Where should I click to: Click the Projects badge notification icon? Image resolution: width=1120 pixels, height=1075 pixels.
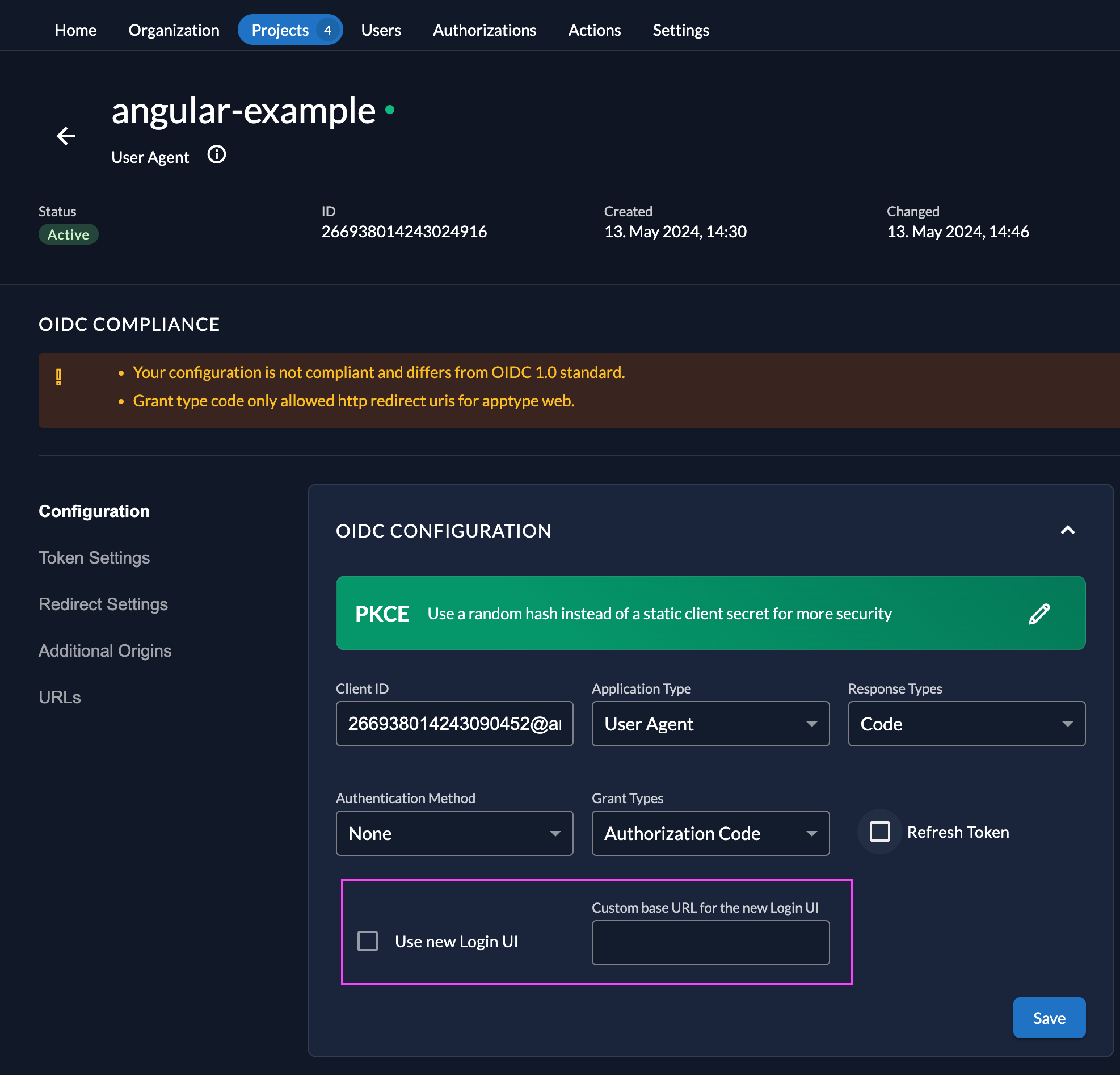(326, 29)
